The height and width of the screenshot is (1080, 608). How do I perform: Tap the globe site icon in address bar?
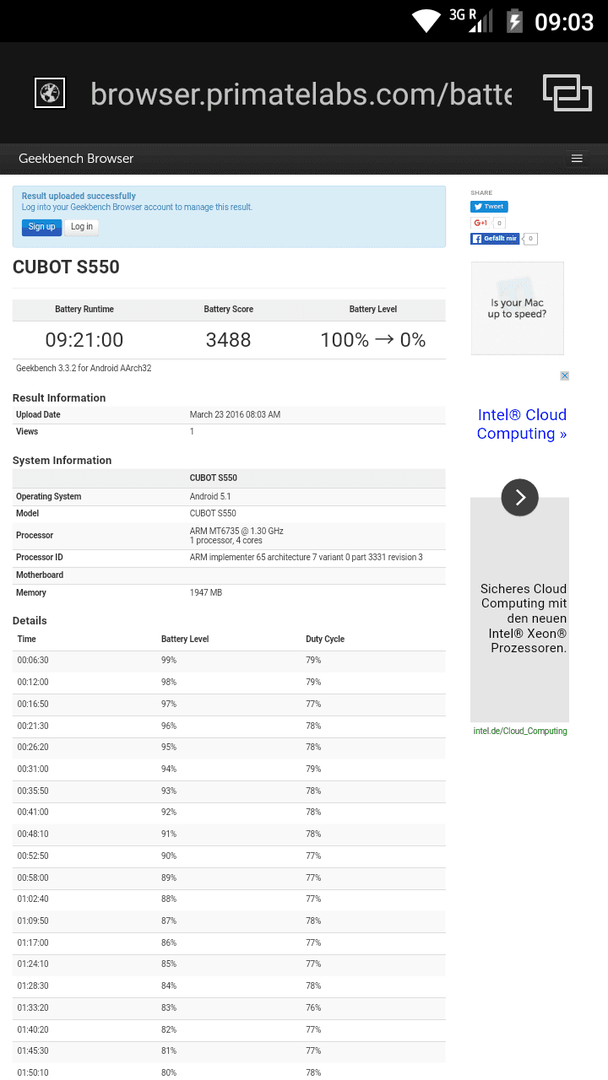click(50, 92)
